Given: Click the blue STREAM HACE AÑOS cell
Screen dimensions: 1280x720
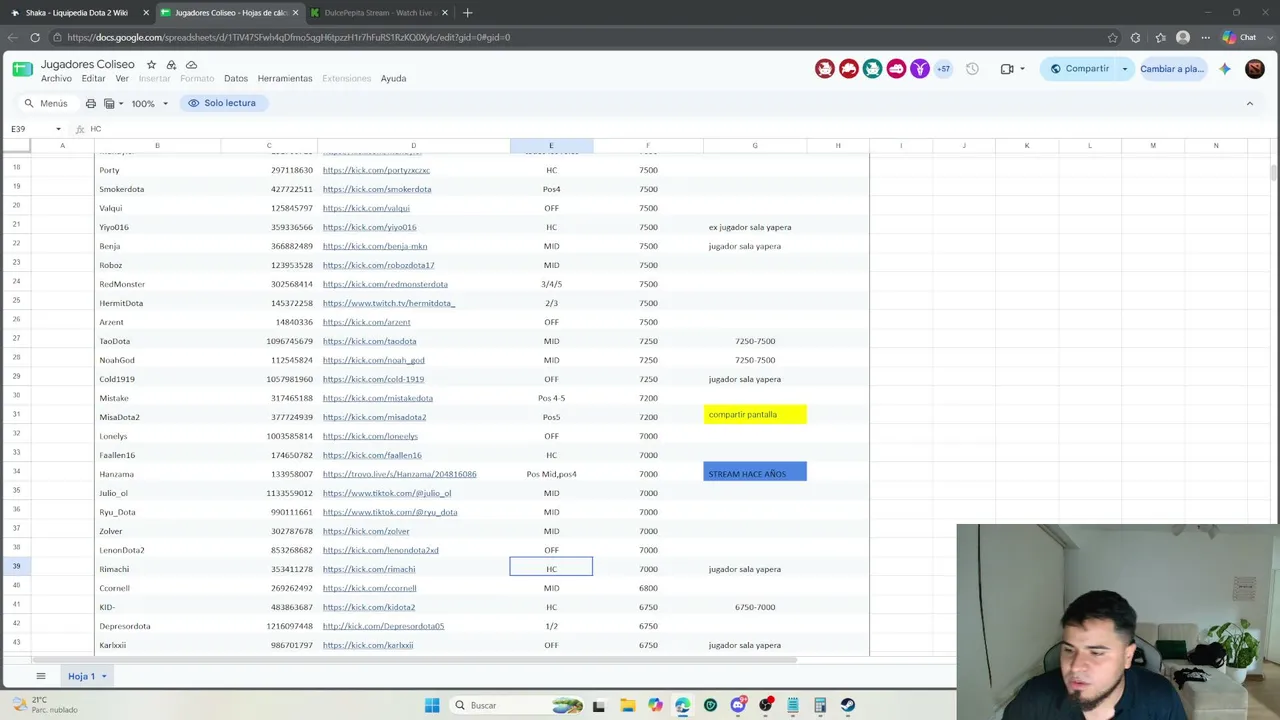Looking at the screenshot, I should pyautogui.click(x=755, y=472).
